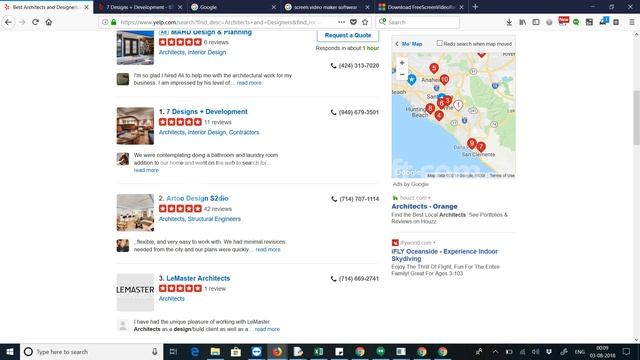Read more of Artoo Design review
The image size is (640, 360).
tap(268, 250)
